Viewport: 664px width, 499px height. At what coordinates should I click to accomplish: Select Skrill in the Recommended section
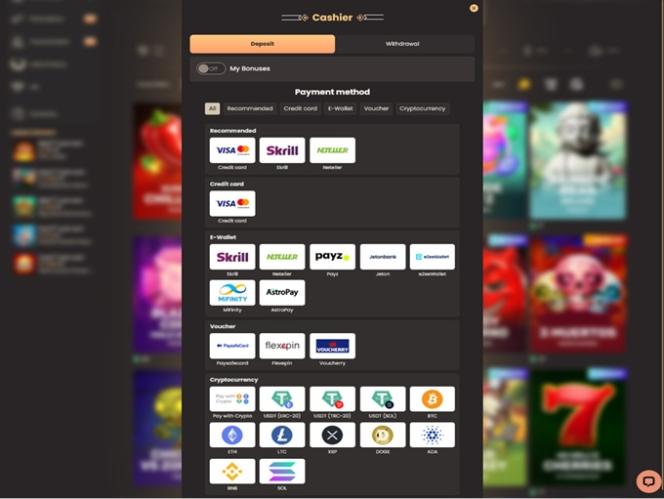point(282,150)
